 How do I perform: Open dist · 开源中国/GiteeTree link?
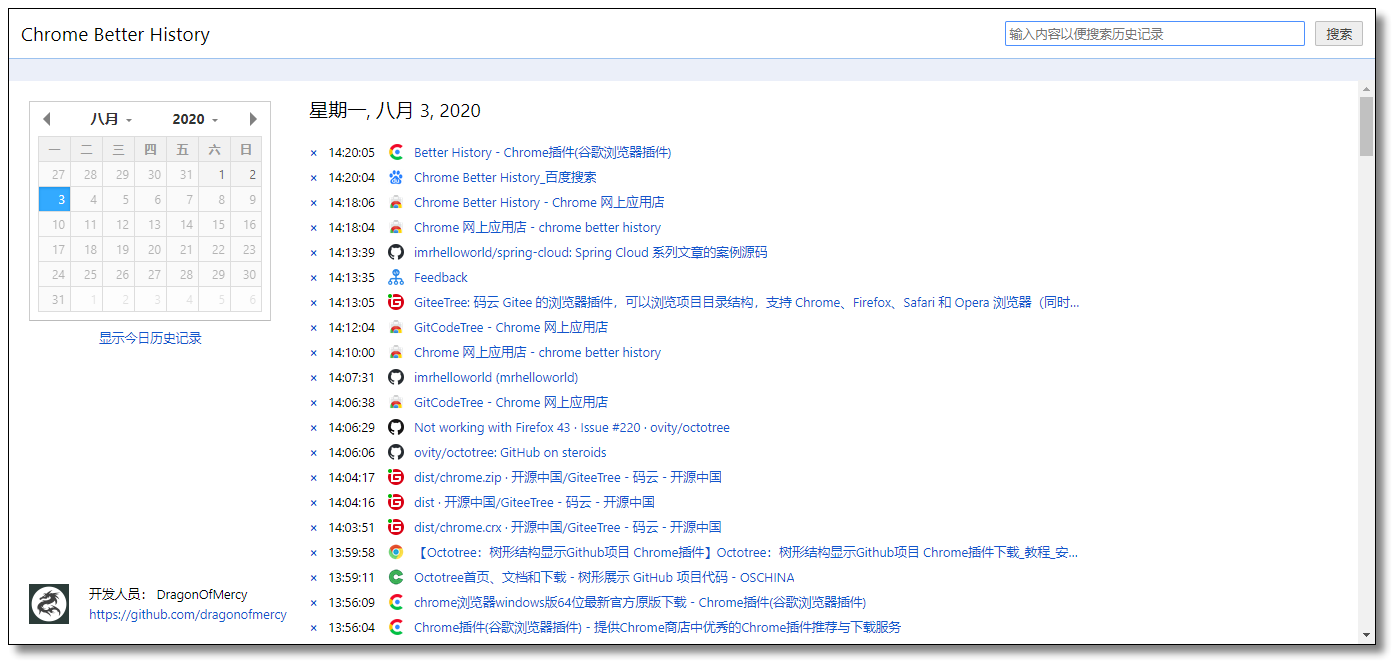pos(534,503)
